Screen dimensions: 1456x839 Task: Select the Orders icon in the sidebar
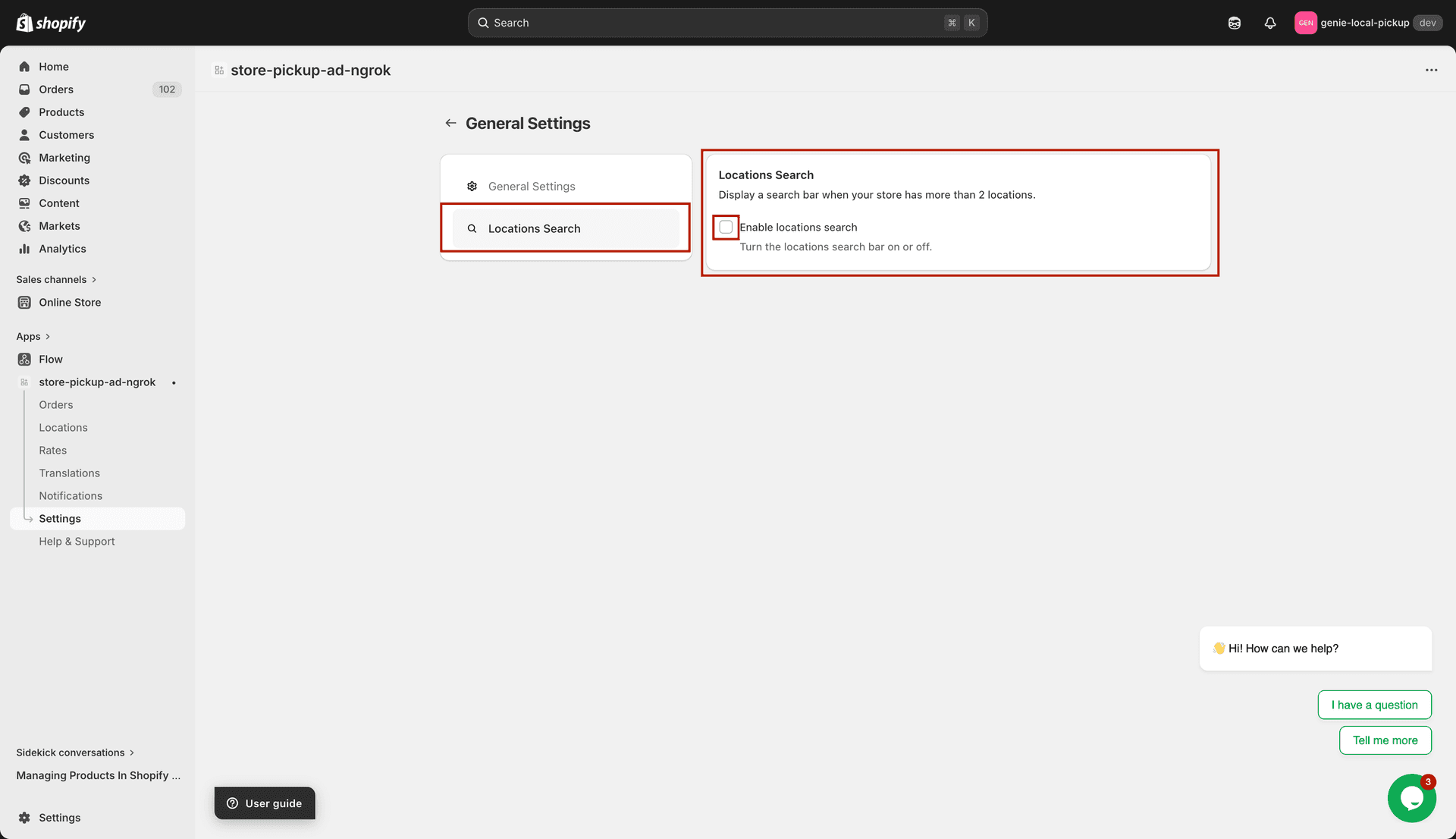click(x=25, y=89)
